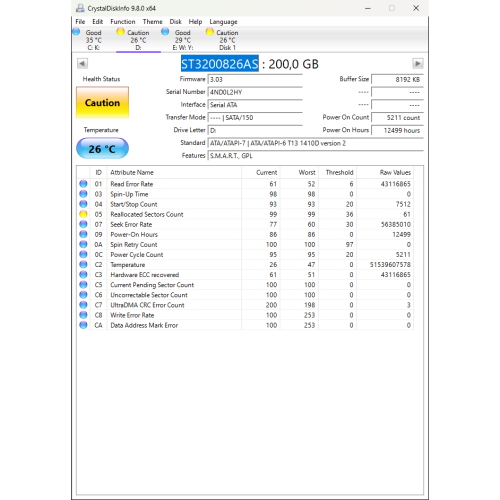The height and width of the screenshot is (500, 500).
Task: Open the Disk menu
Action: (175, 22)
